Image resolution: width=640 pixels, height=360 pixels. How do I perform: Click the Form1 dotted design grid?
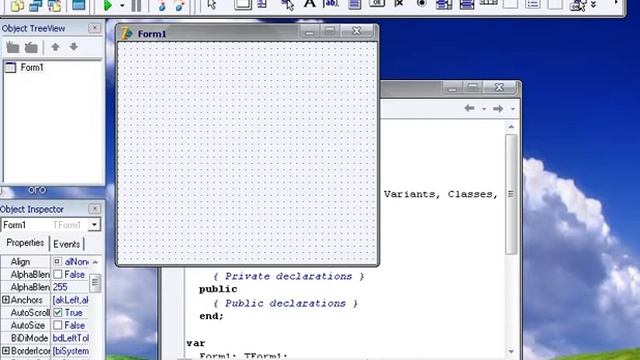247,153
